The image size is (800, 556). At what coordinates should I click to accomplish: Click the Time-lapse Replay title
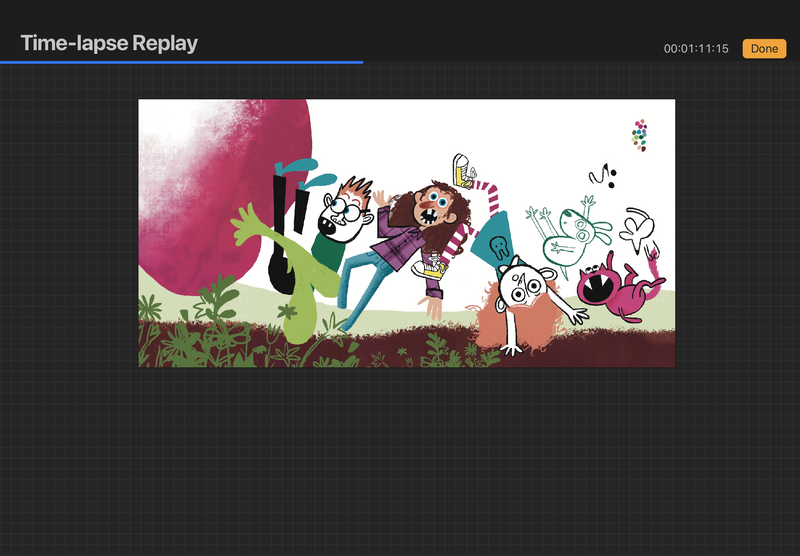click(x=109, y=43)
